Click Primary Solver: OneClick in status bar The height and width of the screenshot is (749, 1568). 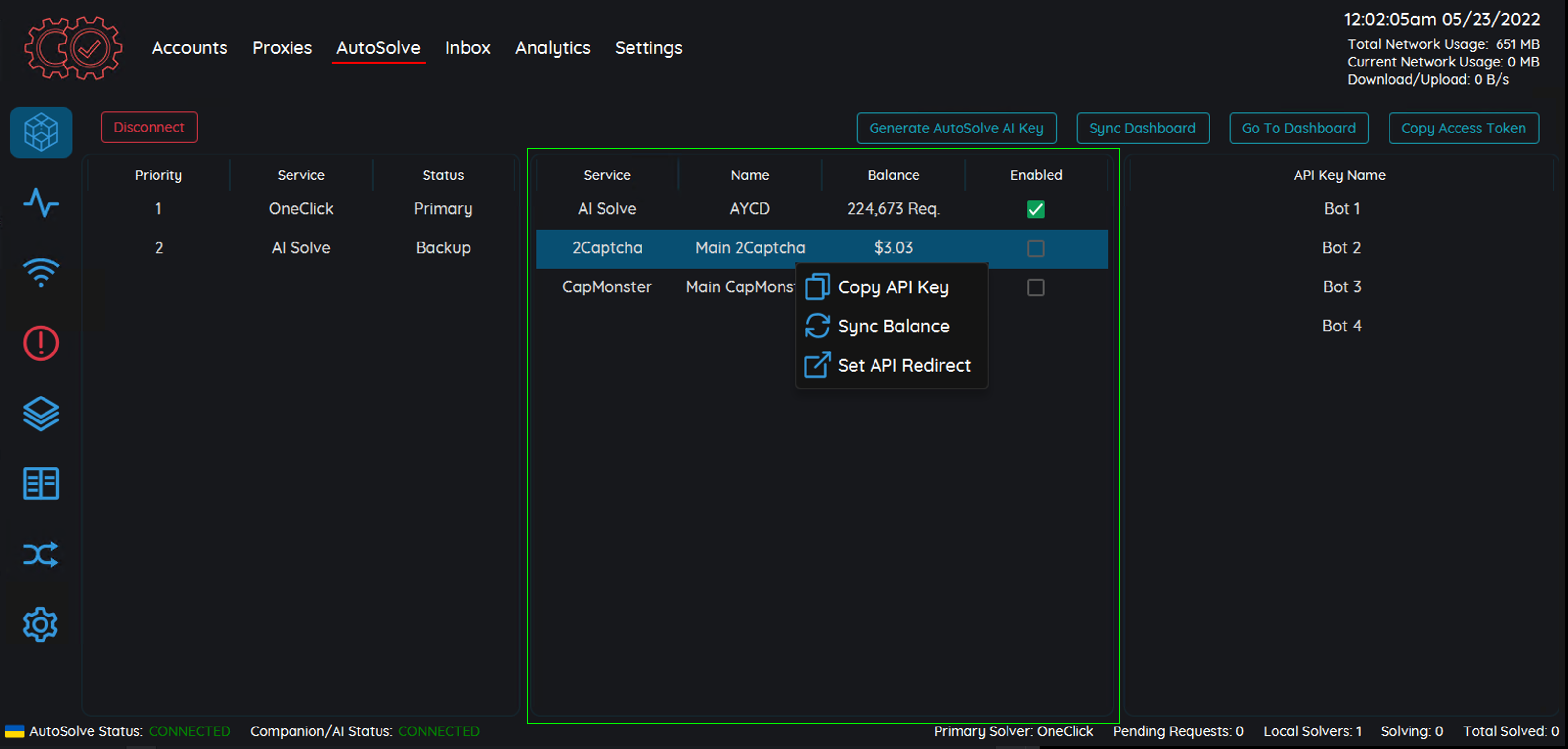point(1013,731)
